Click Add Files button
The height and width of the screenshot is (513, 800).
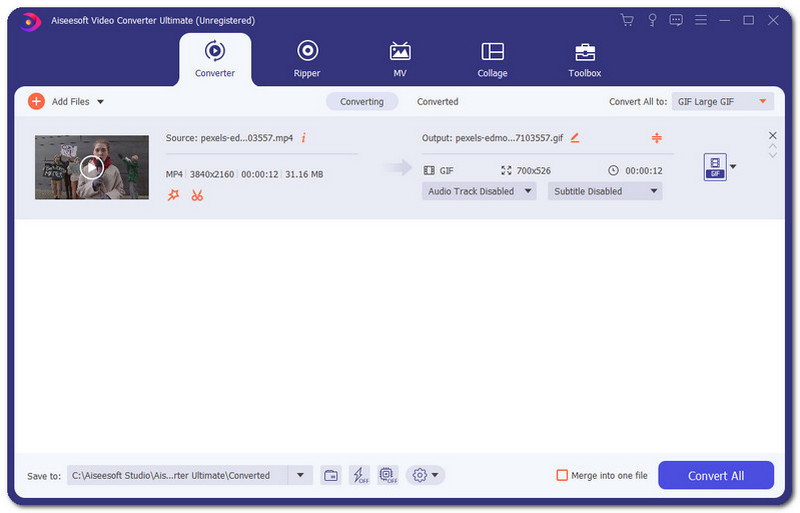click(x=66, y=101)
